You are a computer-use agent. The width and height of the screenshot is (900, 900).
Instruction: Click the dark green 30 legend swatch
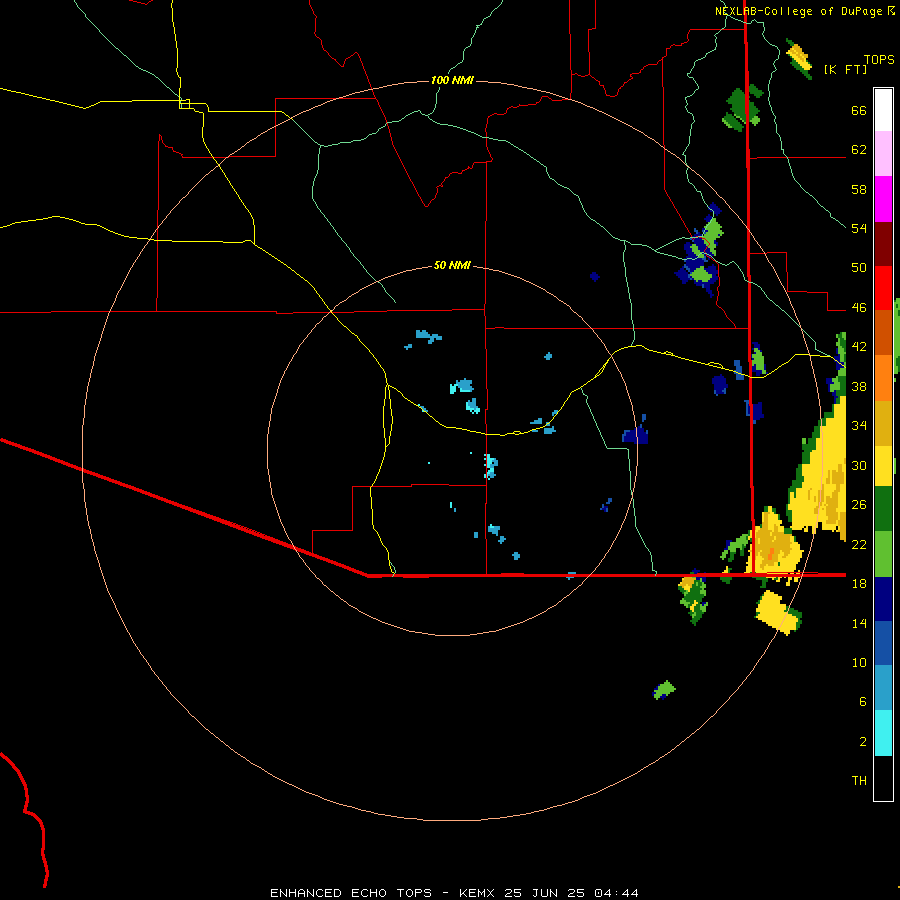coord(883,509)
